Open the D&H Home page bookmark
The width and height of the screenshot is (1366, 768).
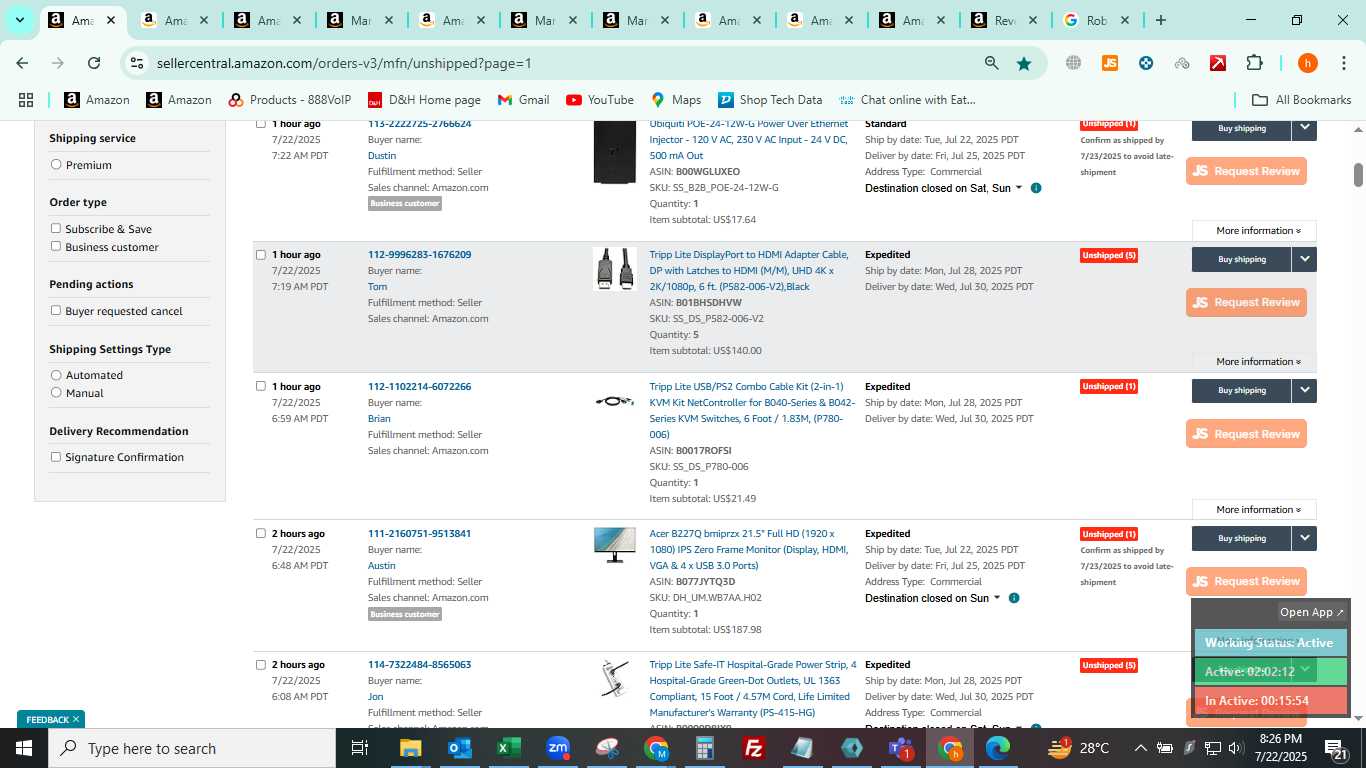(424, 100)
